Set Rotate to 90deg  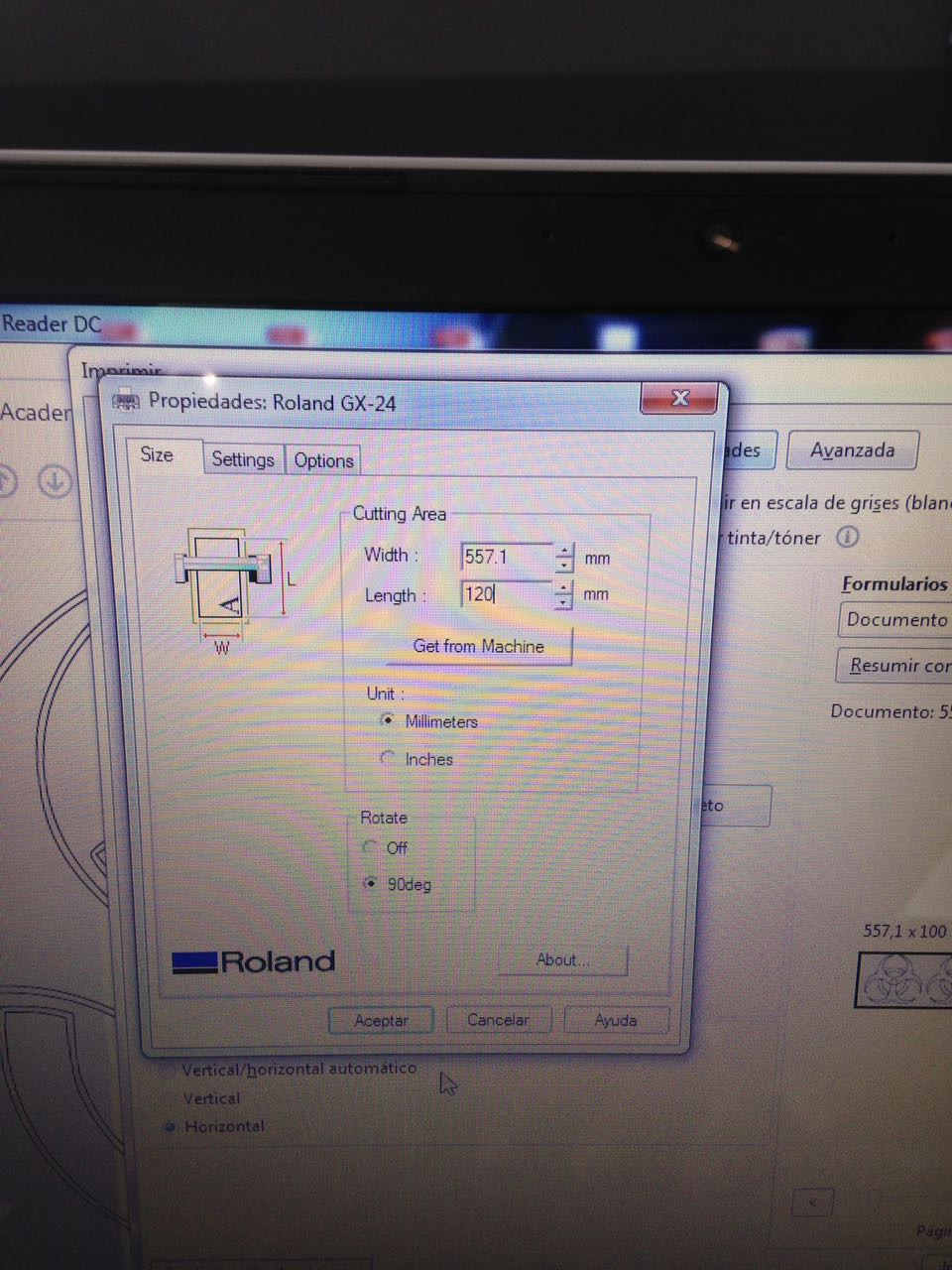pos(371,883)
